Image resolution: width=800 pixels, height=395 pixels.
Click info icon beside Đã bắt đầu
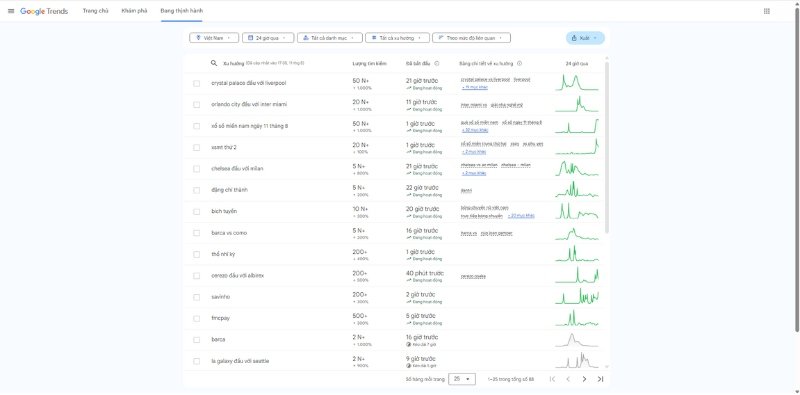pyautogui.click(x=437, y=64)
